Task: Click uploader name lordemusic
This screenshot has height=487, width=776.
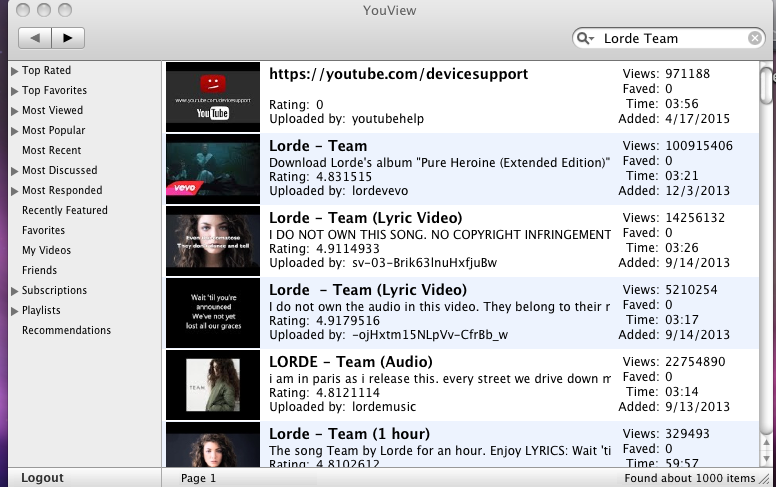Action: pyautogui.click(x=384, y=407)
